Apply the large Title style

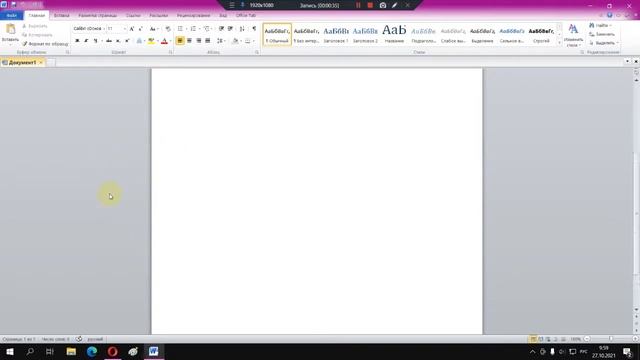tap(394, 34)
